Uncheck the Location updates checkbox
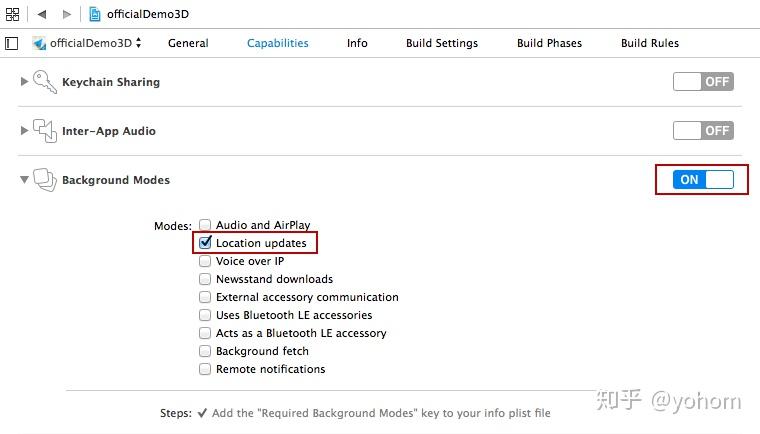Image resolution: width=760 pixels, height=434 pixels. tap(205, 243)
